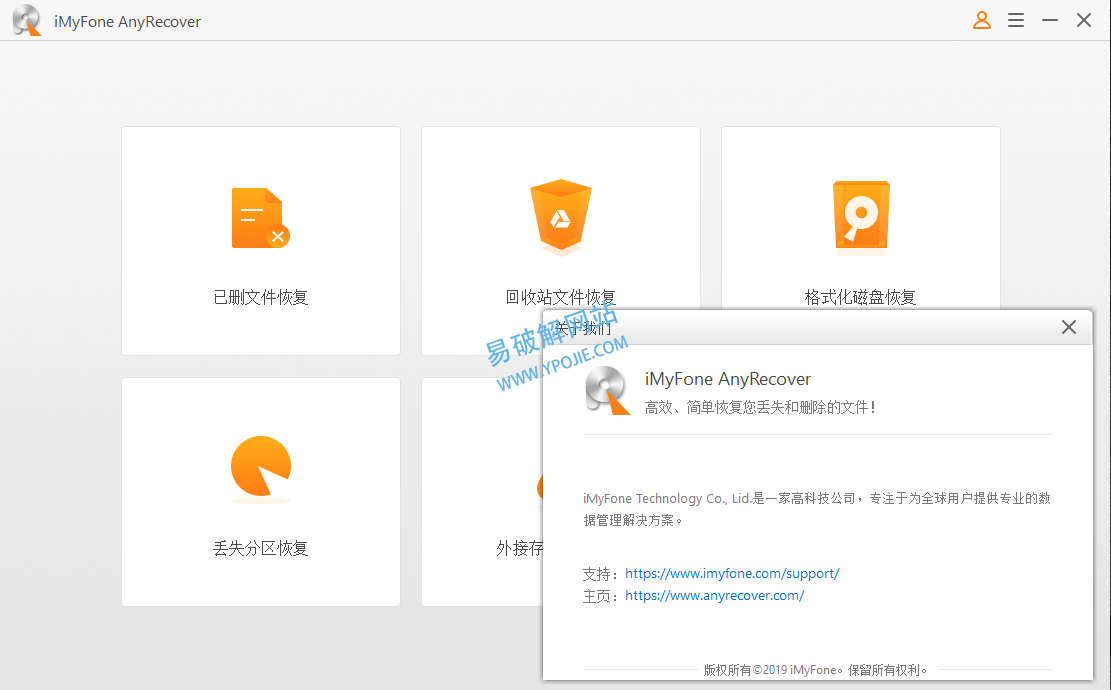
Task: Click the AnyRecover logo in title bar
Action: (x=27, y=21)
